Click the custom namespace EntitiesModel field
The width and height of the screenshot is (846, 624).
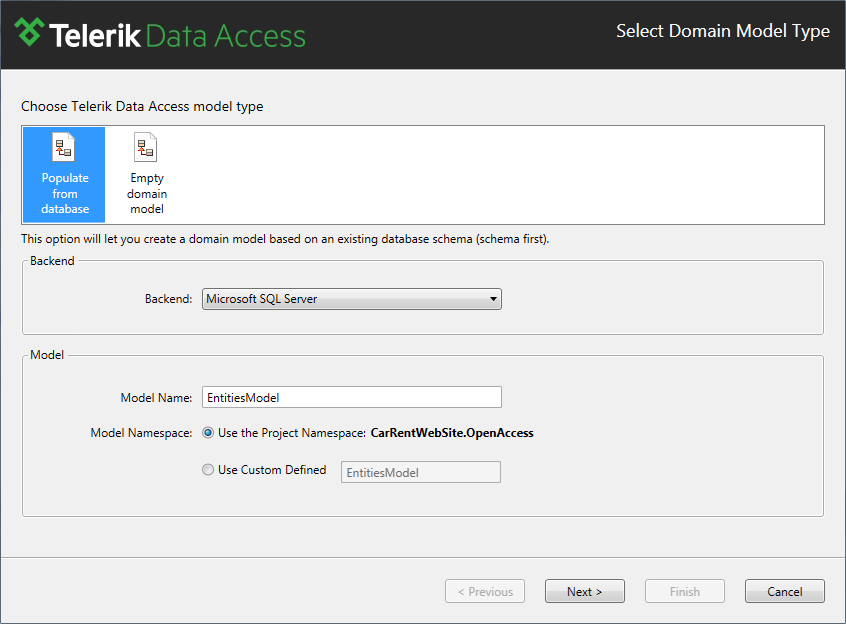tap(421, 472)
